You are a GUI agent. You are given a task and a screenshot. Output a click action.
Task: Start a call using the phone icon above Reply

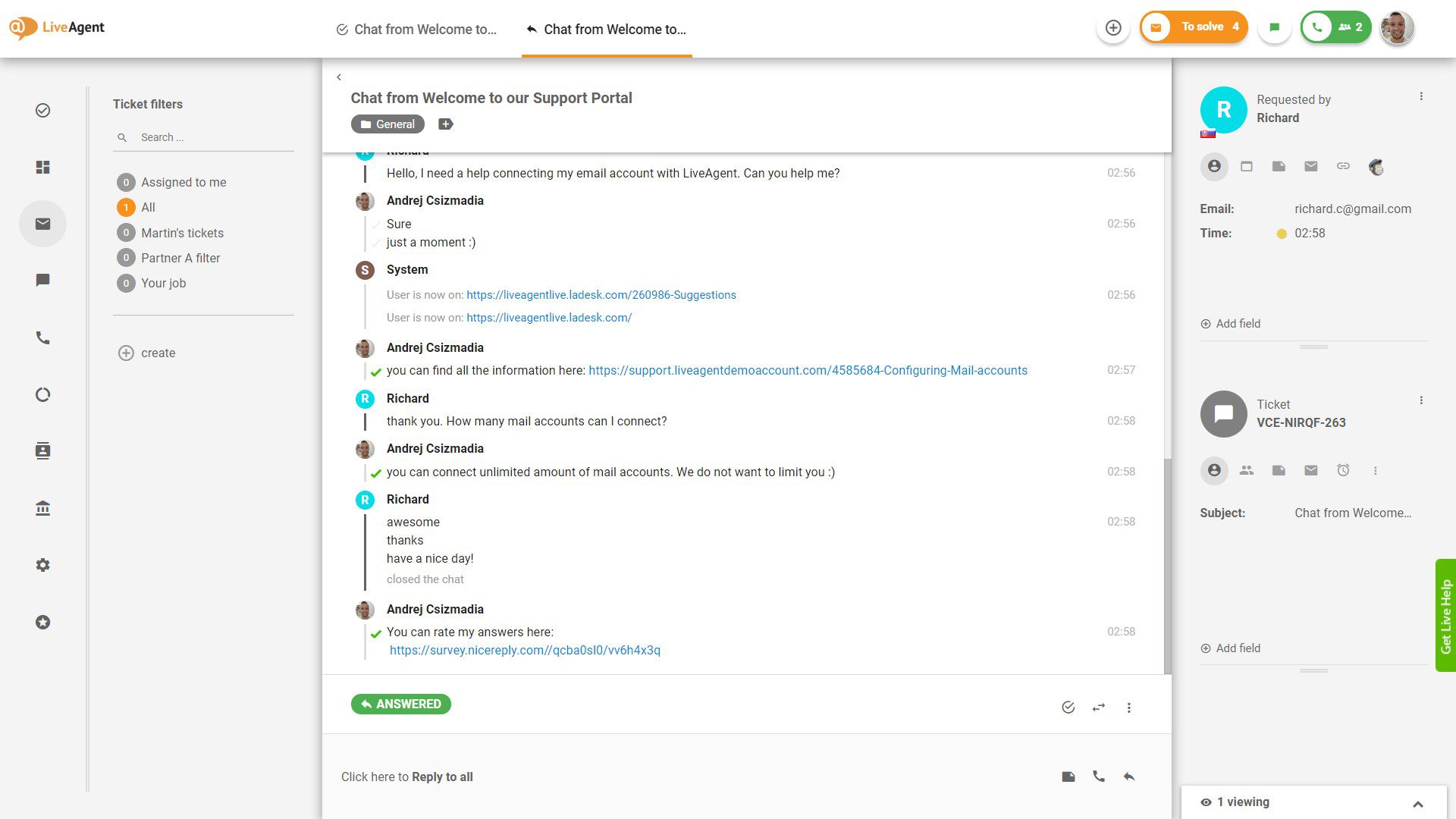point(1099,777)
